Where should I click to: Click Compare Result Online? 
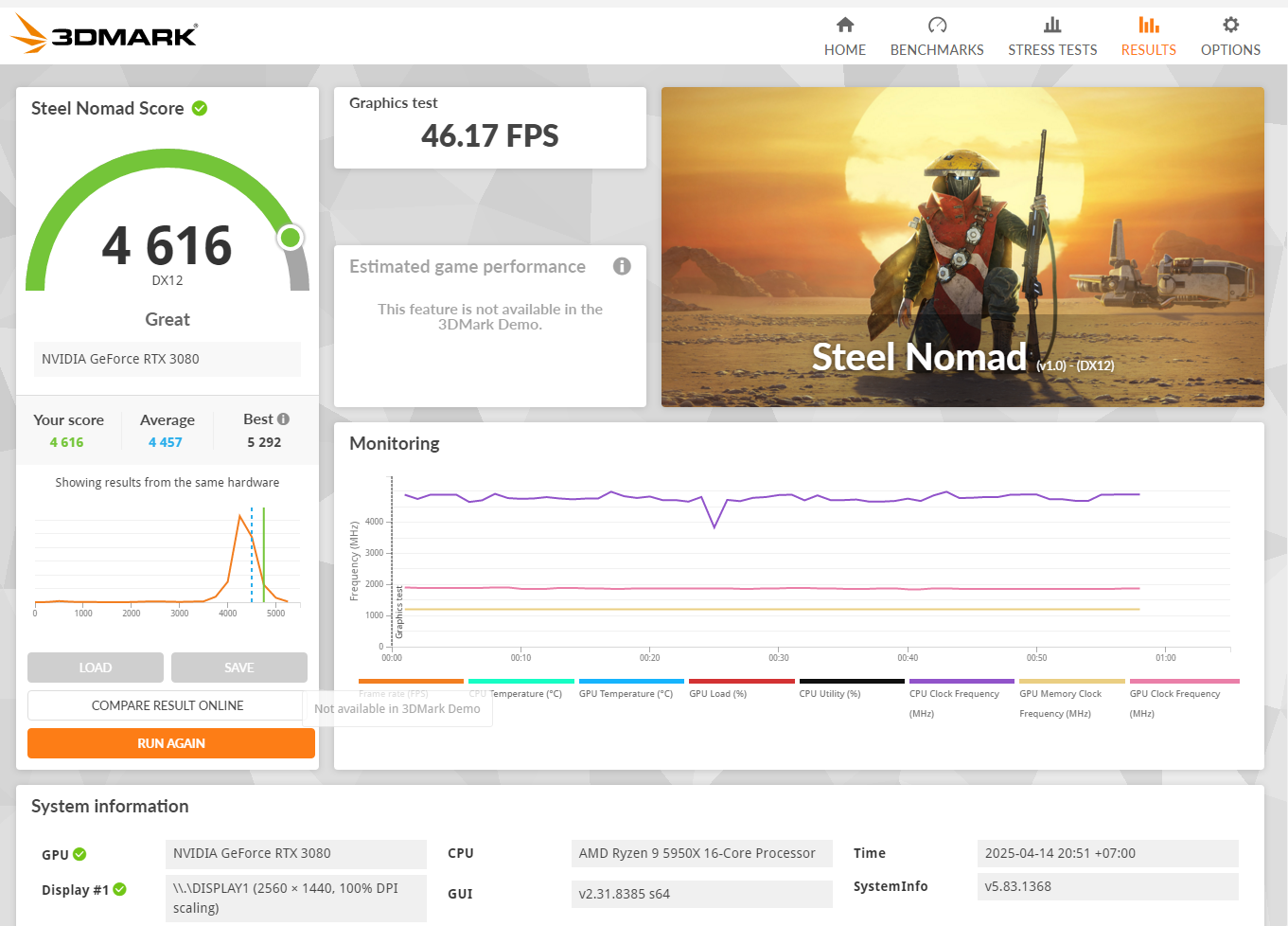click(168, 705)
